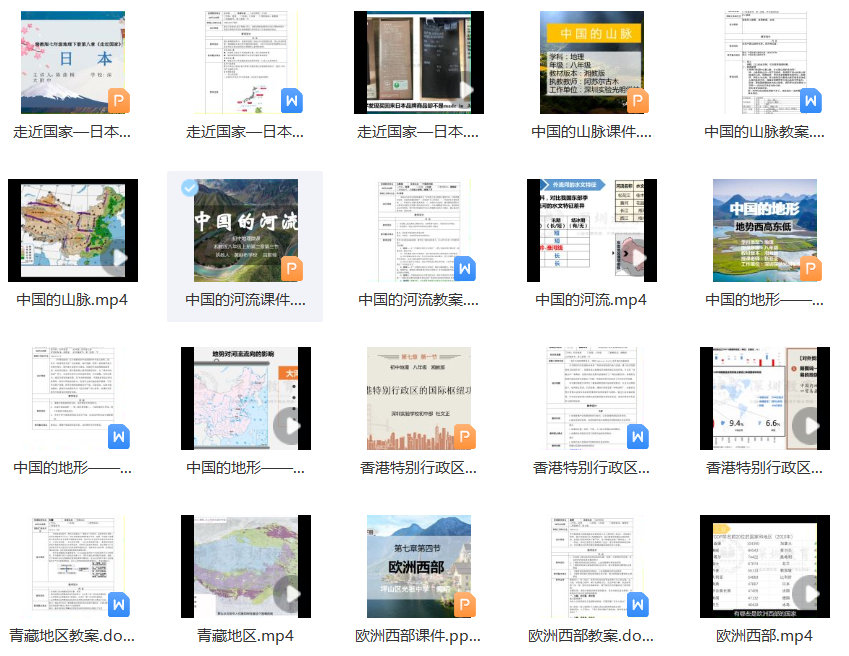Click the PPT badge on 欧洲西部课件

click(464, 604)
